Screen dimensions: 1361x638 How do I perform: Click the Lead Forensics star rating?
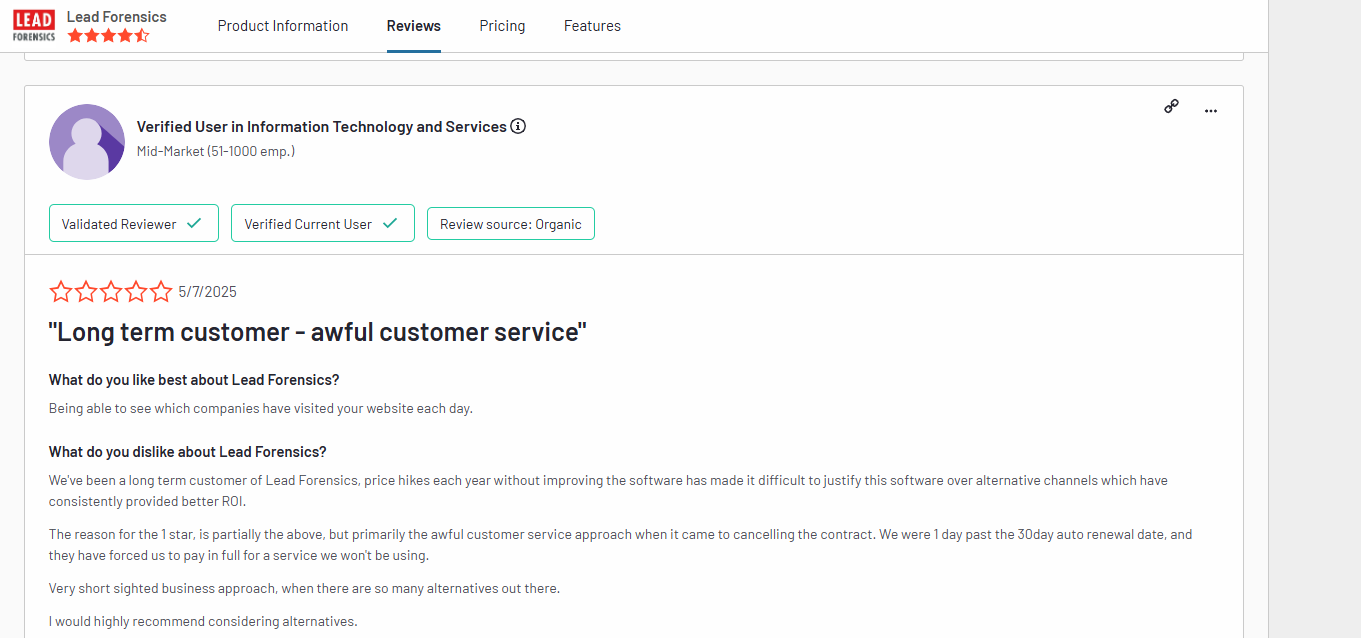[109, 35]
